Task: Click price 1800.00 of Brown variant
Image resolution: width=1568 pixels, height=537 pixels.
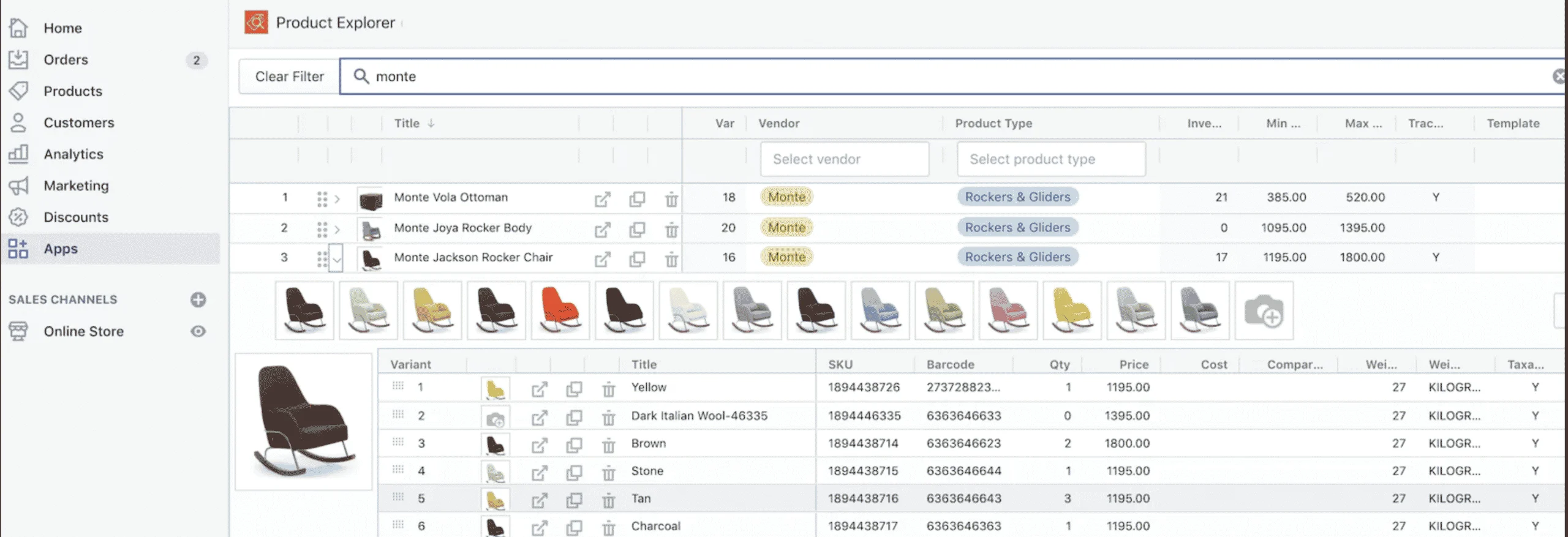Action: (x=1127, y=443)
